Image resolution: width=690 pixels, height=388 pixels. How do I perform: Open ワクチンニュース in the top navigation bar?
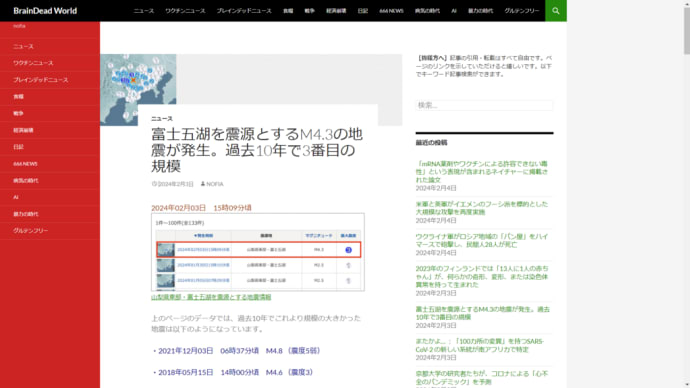[x=185, y=11]
